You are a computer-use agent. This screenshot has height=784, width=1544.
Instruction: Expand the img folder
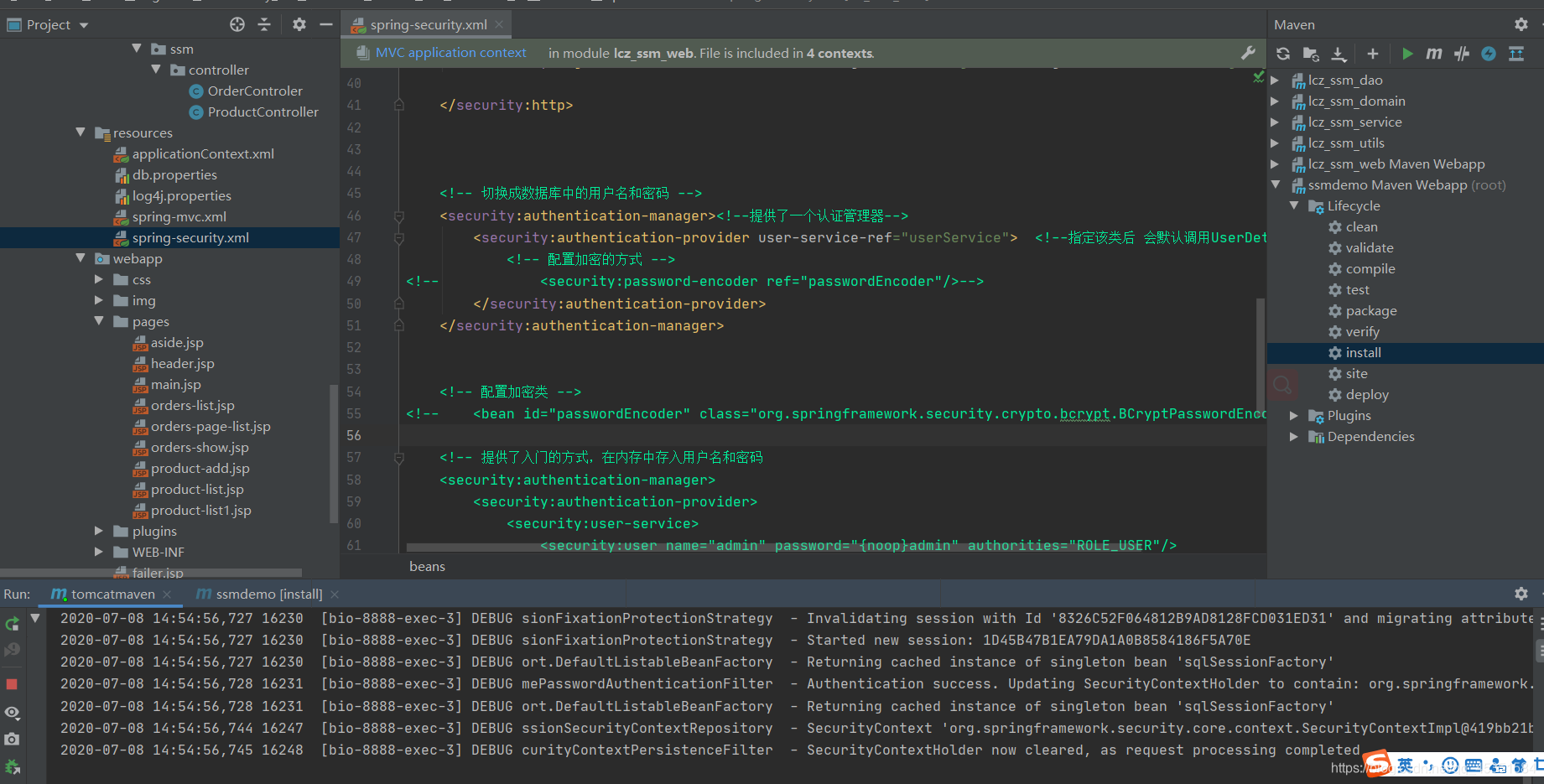click(x=99, y=300)
